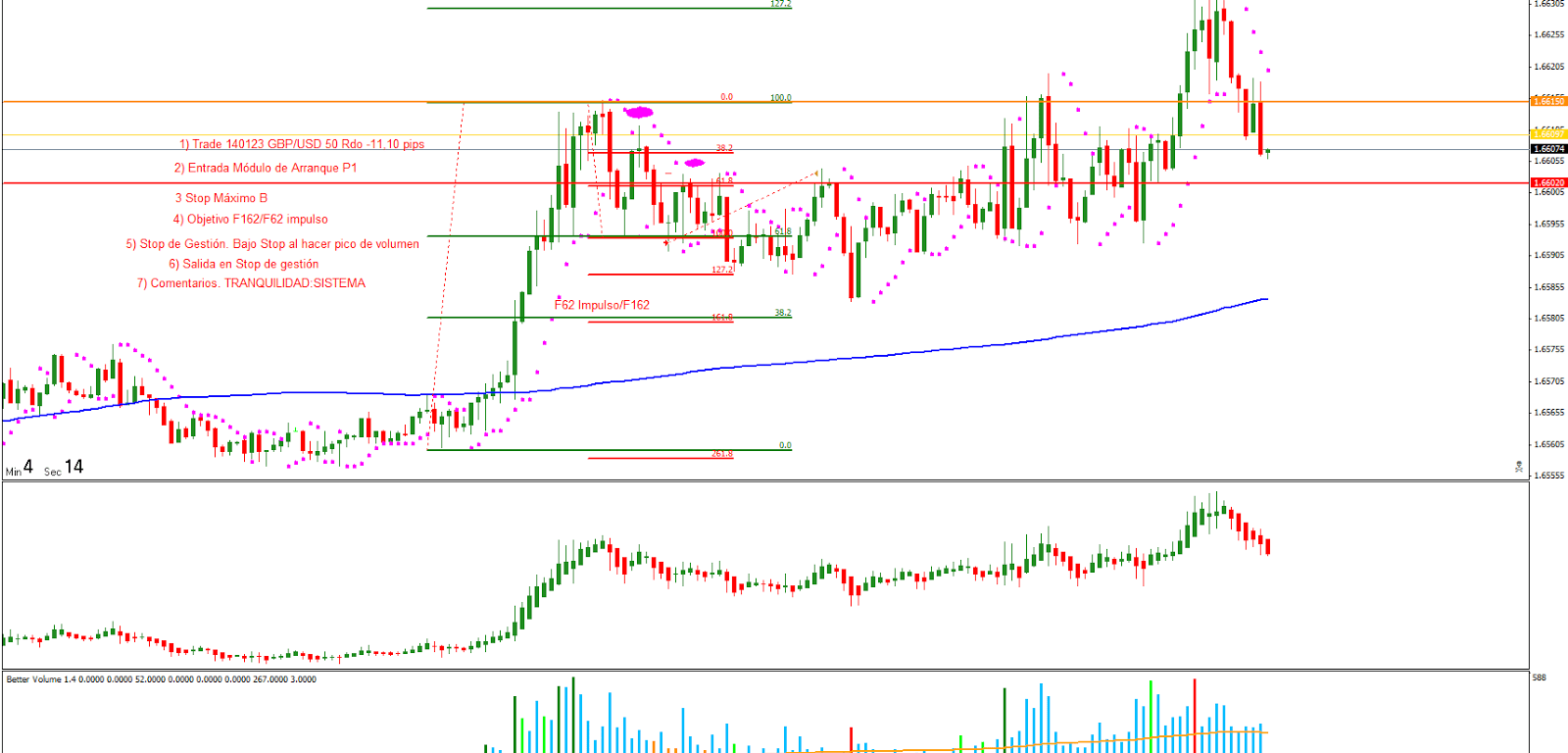Select the "3 Stop Máximo B" label
The height and width of the screenshot is (753, 1568).
(220, 198)
